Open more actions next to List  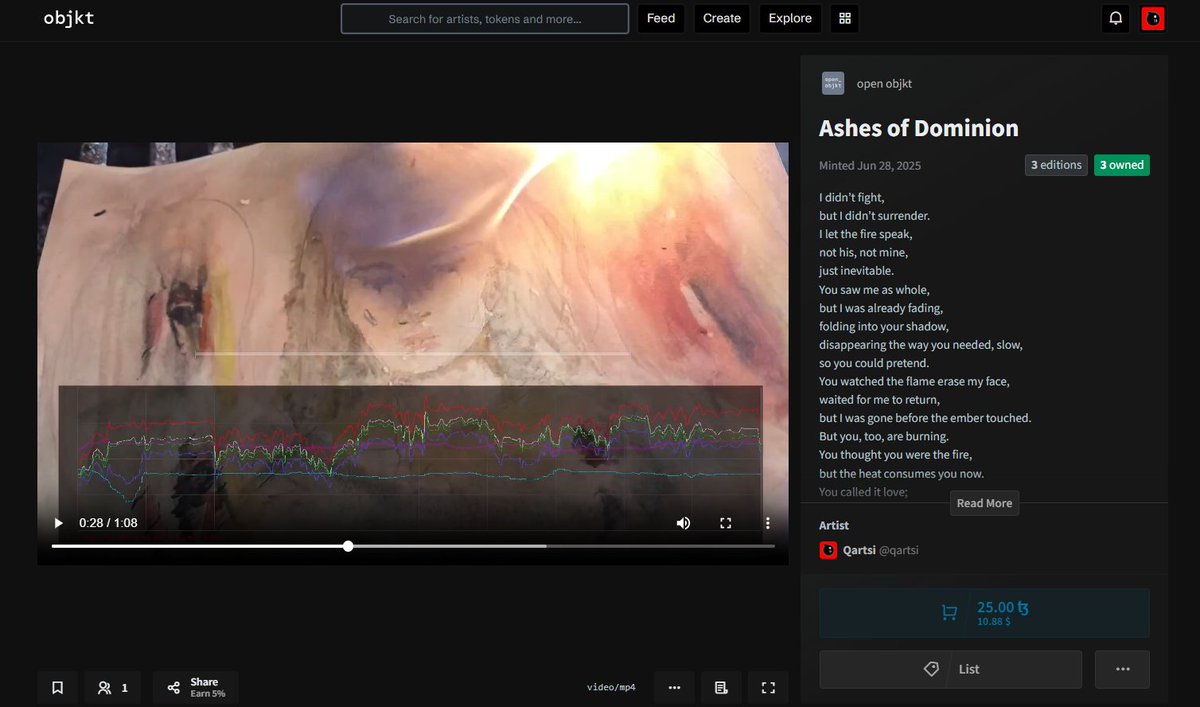point(1122,669)
